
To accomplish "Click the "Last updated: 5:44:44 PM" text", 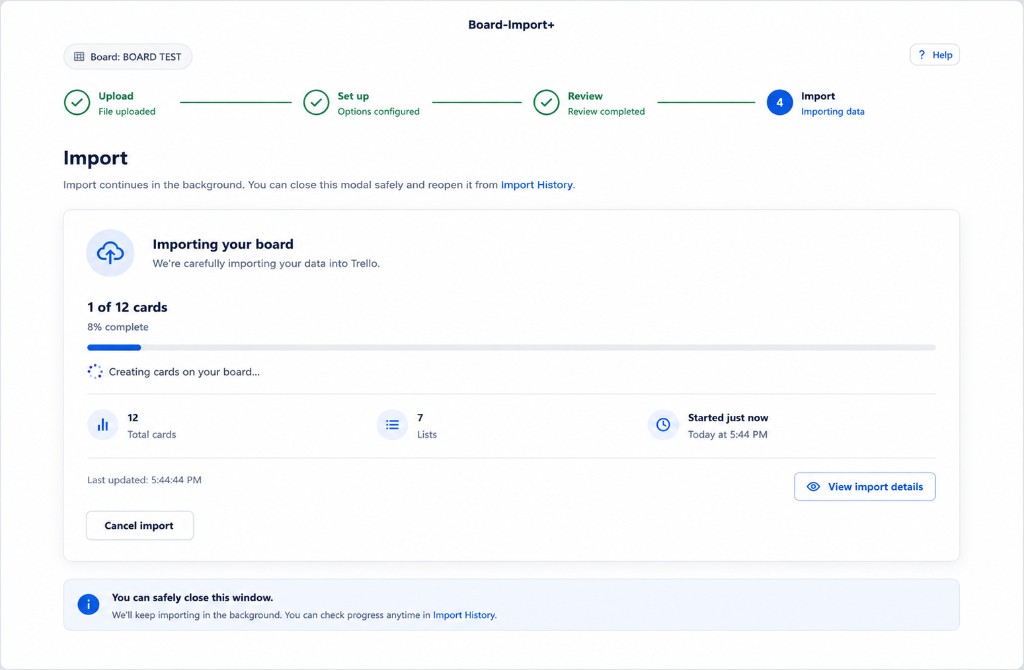I will (x=144, y=480).
